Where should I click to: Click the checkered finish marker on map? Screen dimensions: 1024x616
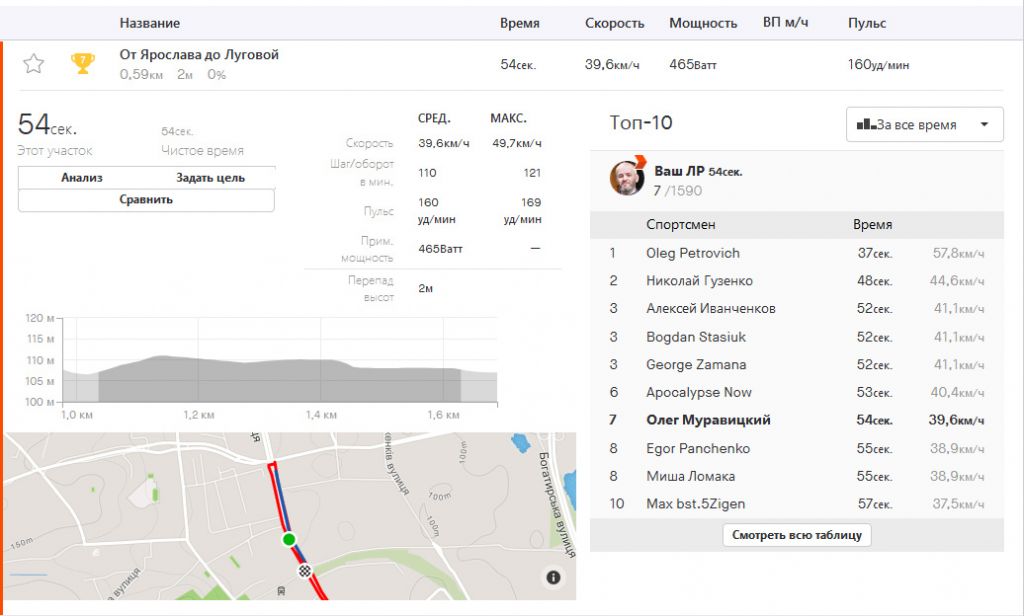[305, 571]
